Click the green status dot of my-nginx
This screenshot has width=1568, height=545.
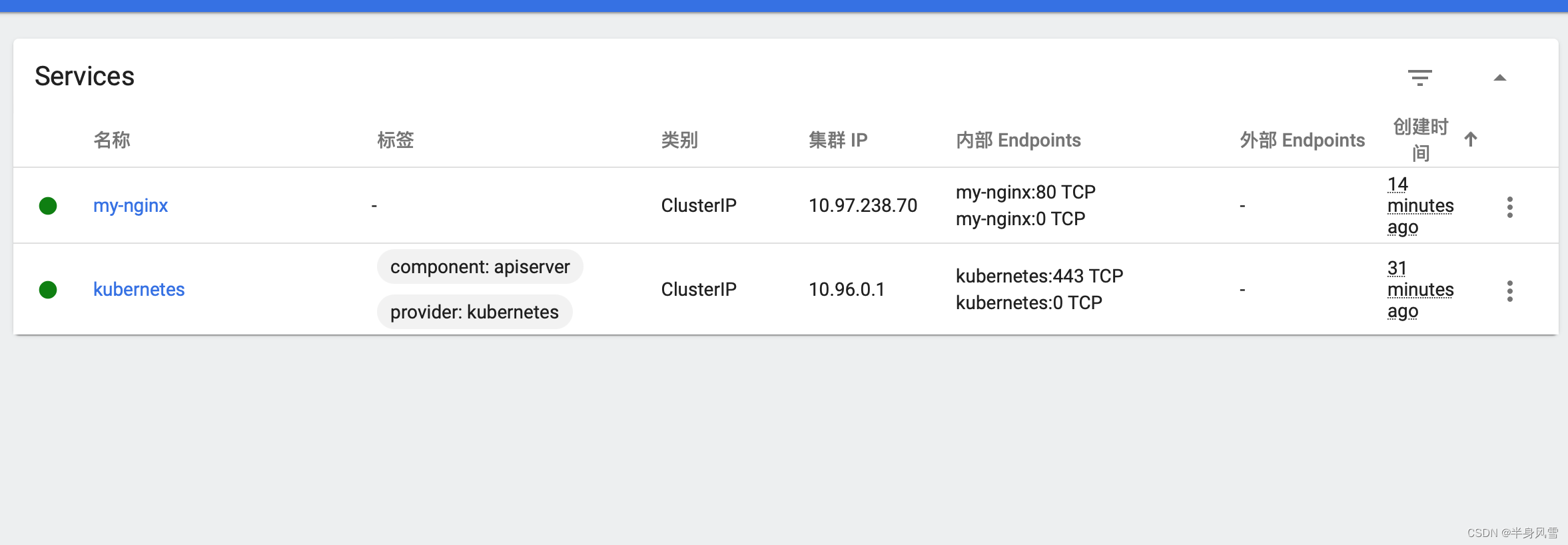pos(48,206)
